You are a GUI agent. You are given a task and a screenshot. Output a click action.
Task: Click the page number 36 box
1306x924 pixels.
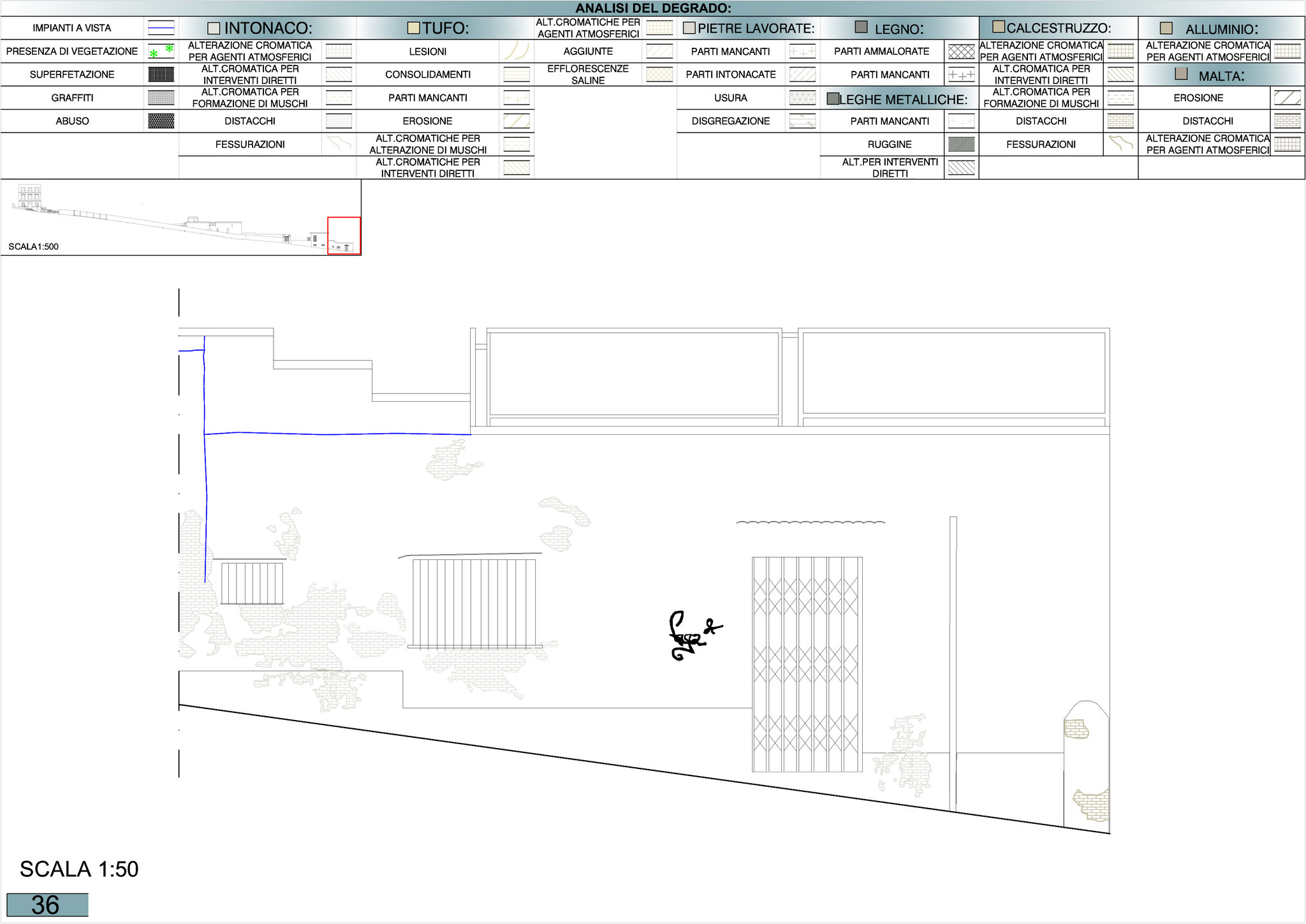click(x=47, y=905)
